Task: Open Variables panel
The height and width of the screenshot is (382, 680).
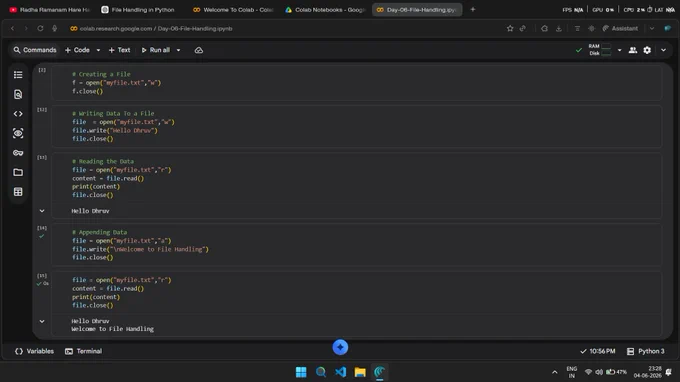Action: pos(35,351)
